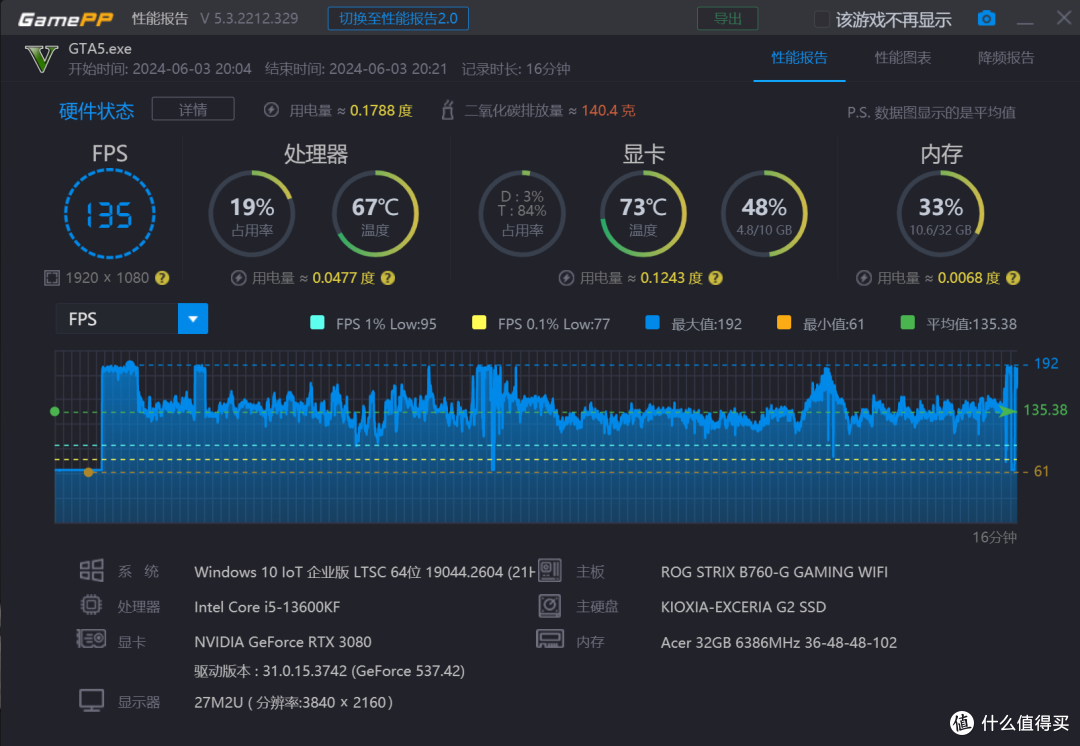Image resolution: width=1080 pixels, height=746 pixels.
Task: Click the NVIDIA GeForce RTX 3080 text
Action: (282, 642)
